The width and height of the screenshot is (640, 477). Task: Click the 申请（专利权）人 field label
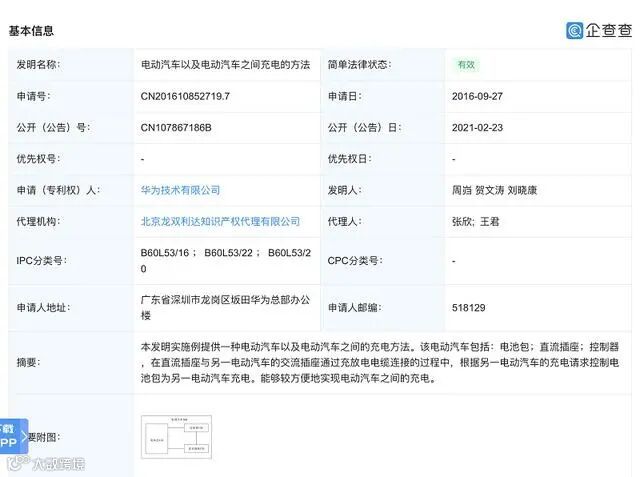point(58,190)
